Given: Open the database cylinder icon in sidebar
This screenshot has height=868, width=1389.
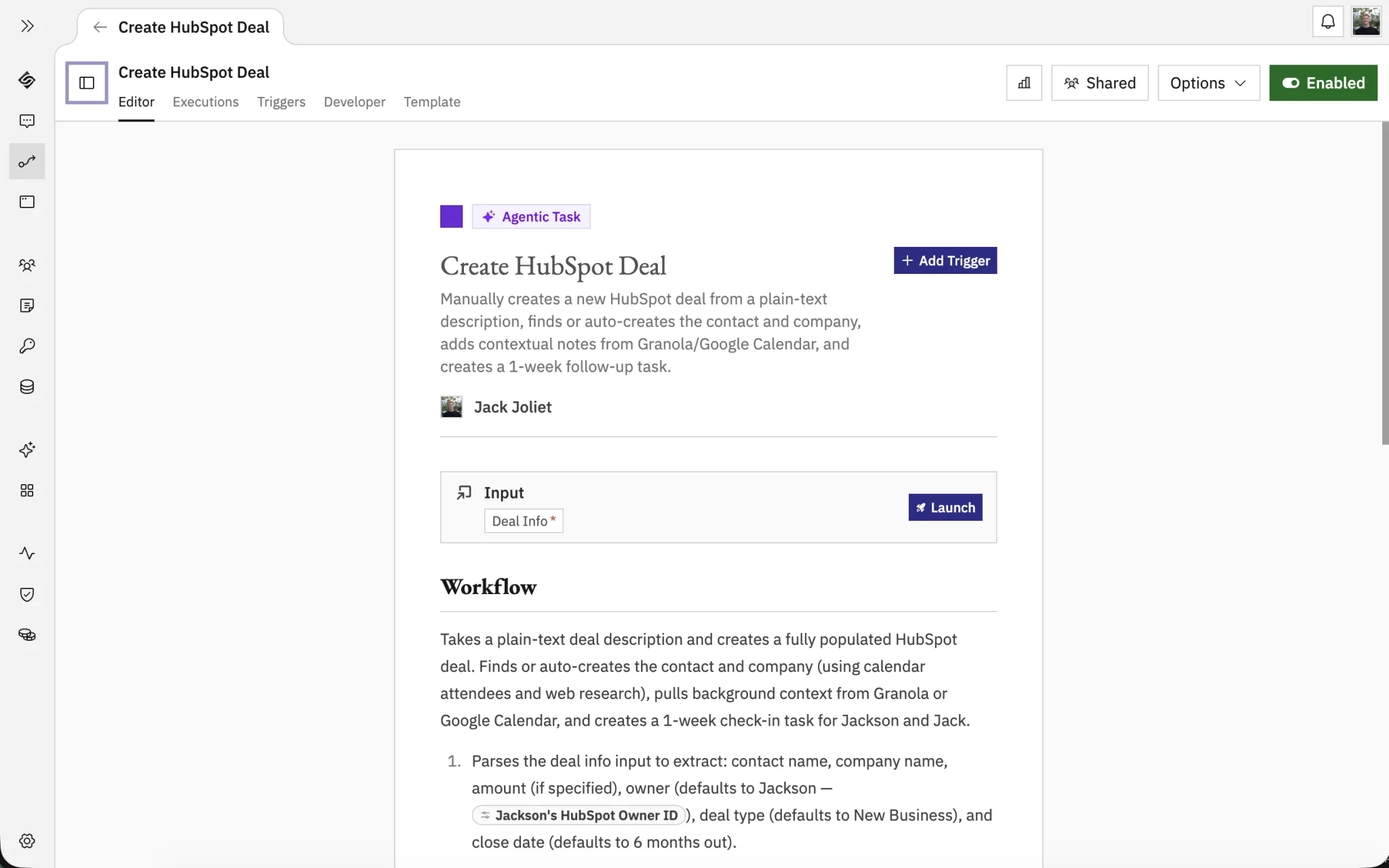Looking at the screenshot, I should pyautogui.click(x=27, y=387).
